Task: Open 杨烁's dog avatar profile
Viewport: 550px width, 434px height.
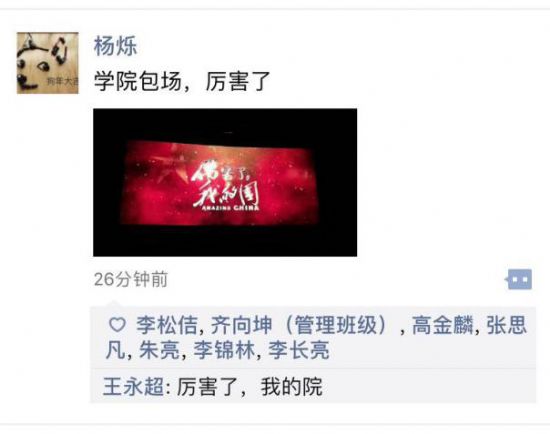Action: tap(47, 63)
